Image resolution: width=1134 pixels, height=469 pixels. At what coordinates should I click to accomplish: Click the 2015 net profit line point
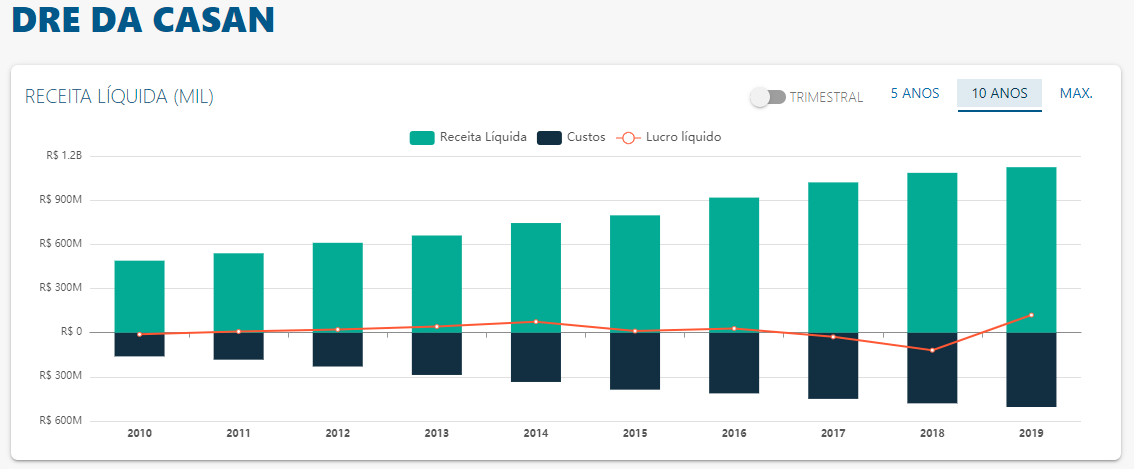tap(635, 331)
